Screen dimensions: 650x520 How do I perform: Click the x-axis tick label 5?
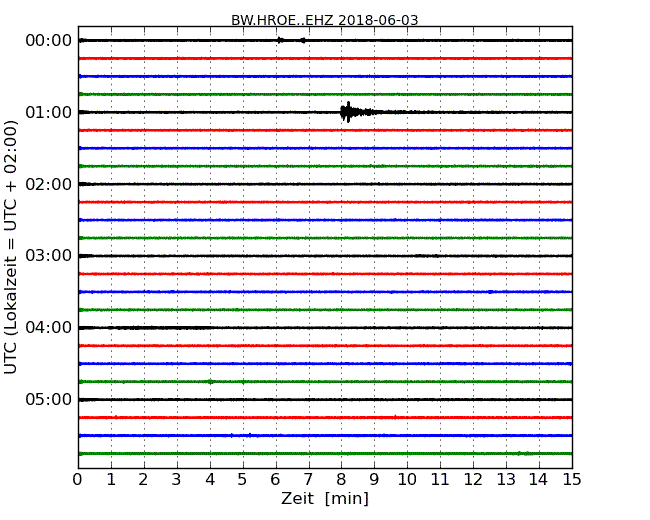[242, 480]
